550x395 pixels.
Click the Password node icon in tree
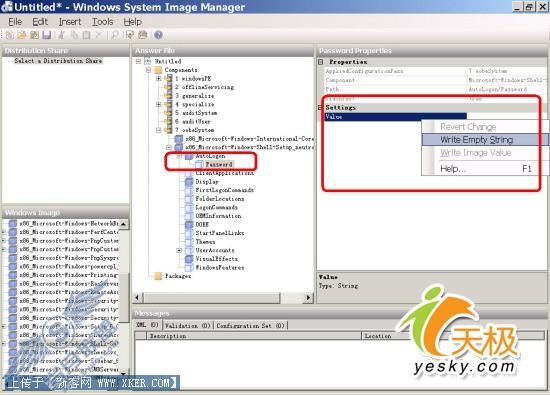199,165
